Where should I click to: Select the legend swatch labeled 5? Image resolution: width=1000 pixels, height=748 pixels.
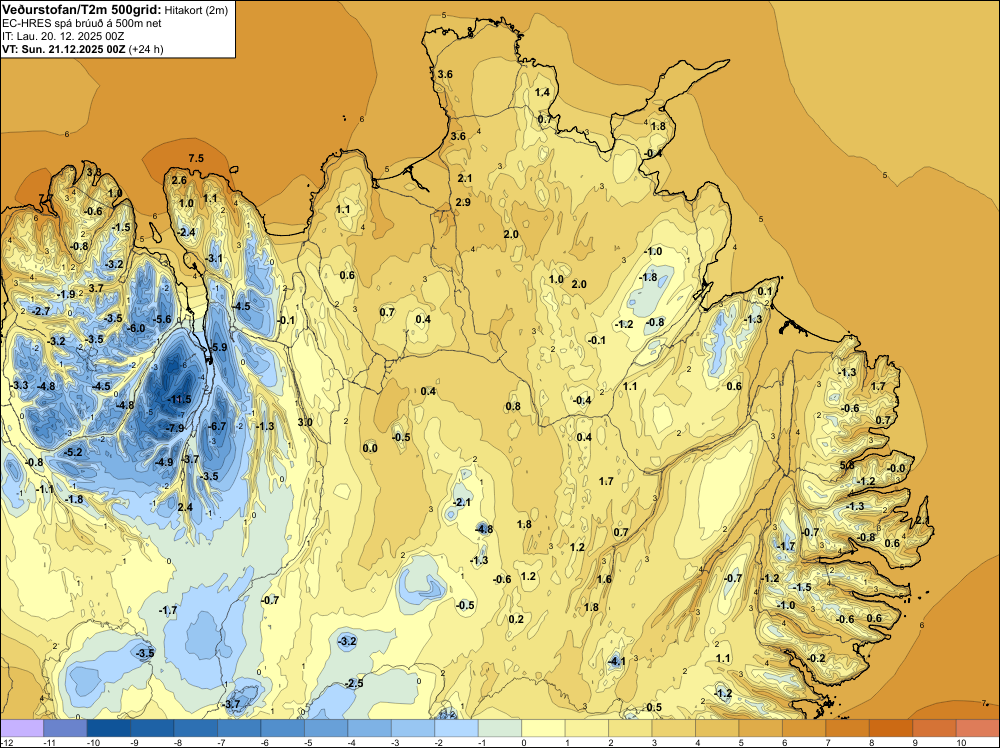point(760,728)
